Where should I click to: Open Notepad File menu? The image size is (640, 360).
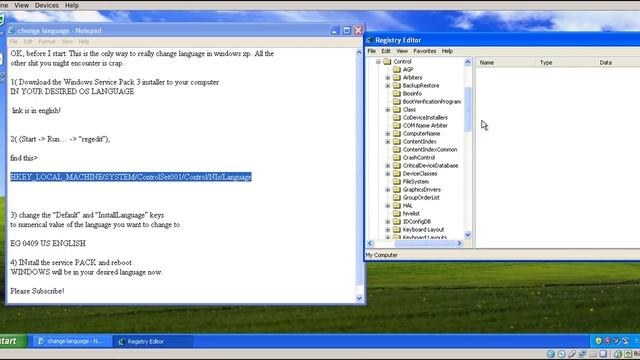pos(13,42)
